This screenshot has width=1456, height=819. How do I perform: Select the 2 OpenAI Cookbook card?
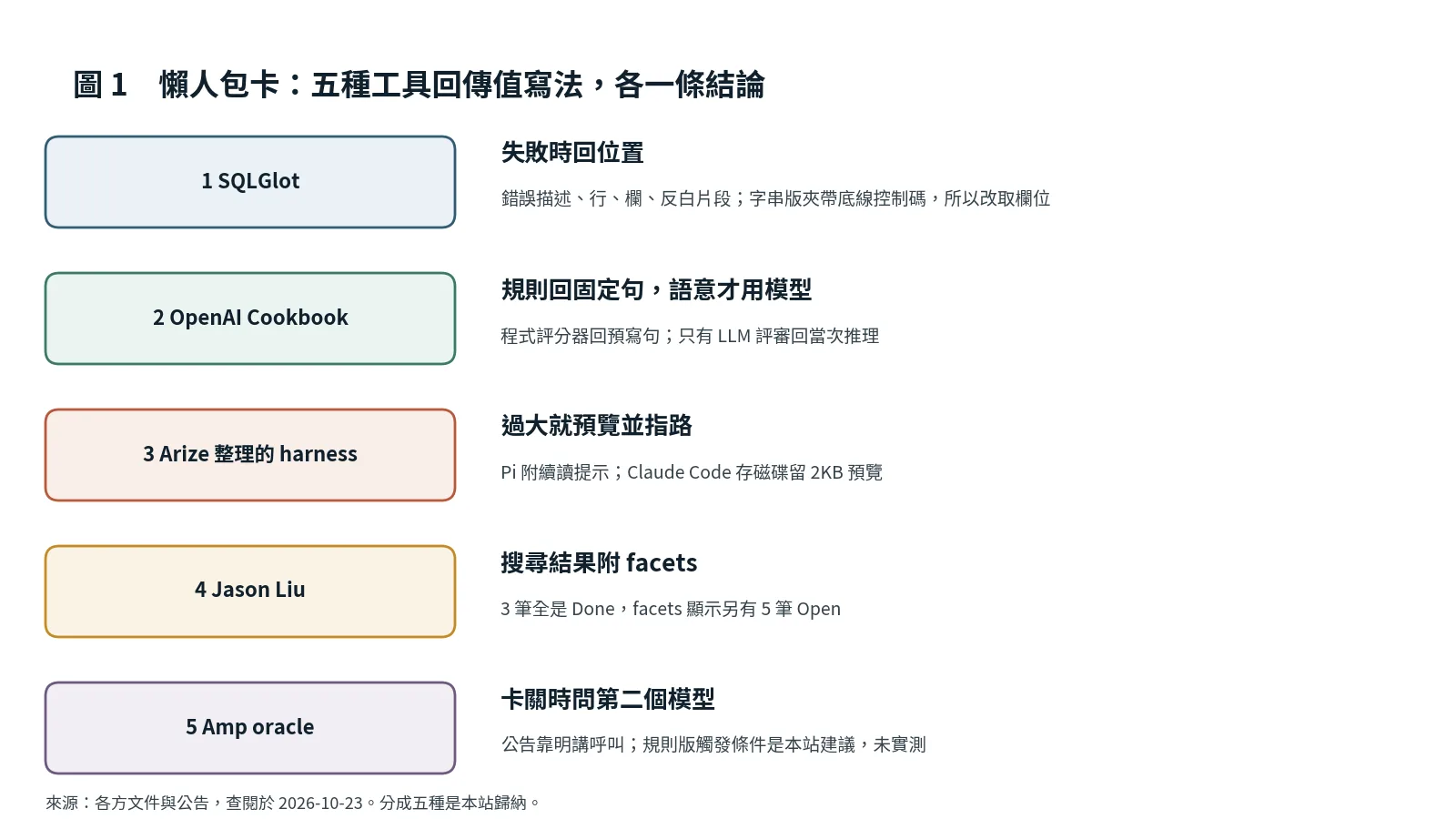pos(250,318)
